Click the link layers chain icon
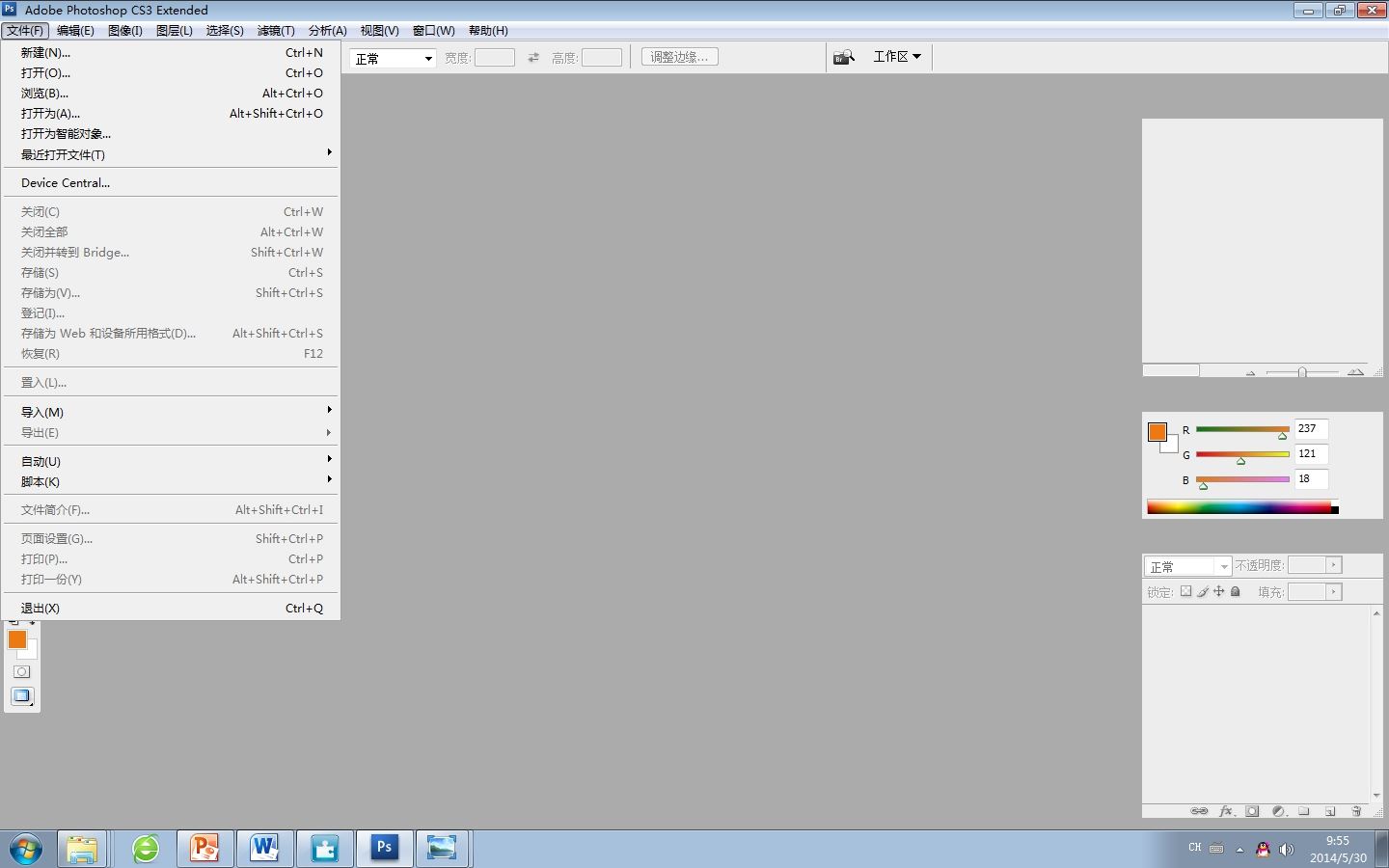Image resolution: width=1389 pixels, height=868 pixels. click(1199, 811)
